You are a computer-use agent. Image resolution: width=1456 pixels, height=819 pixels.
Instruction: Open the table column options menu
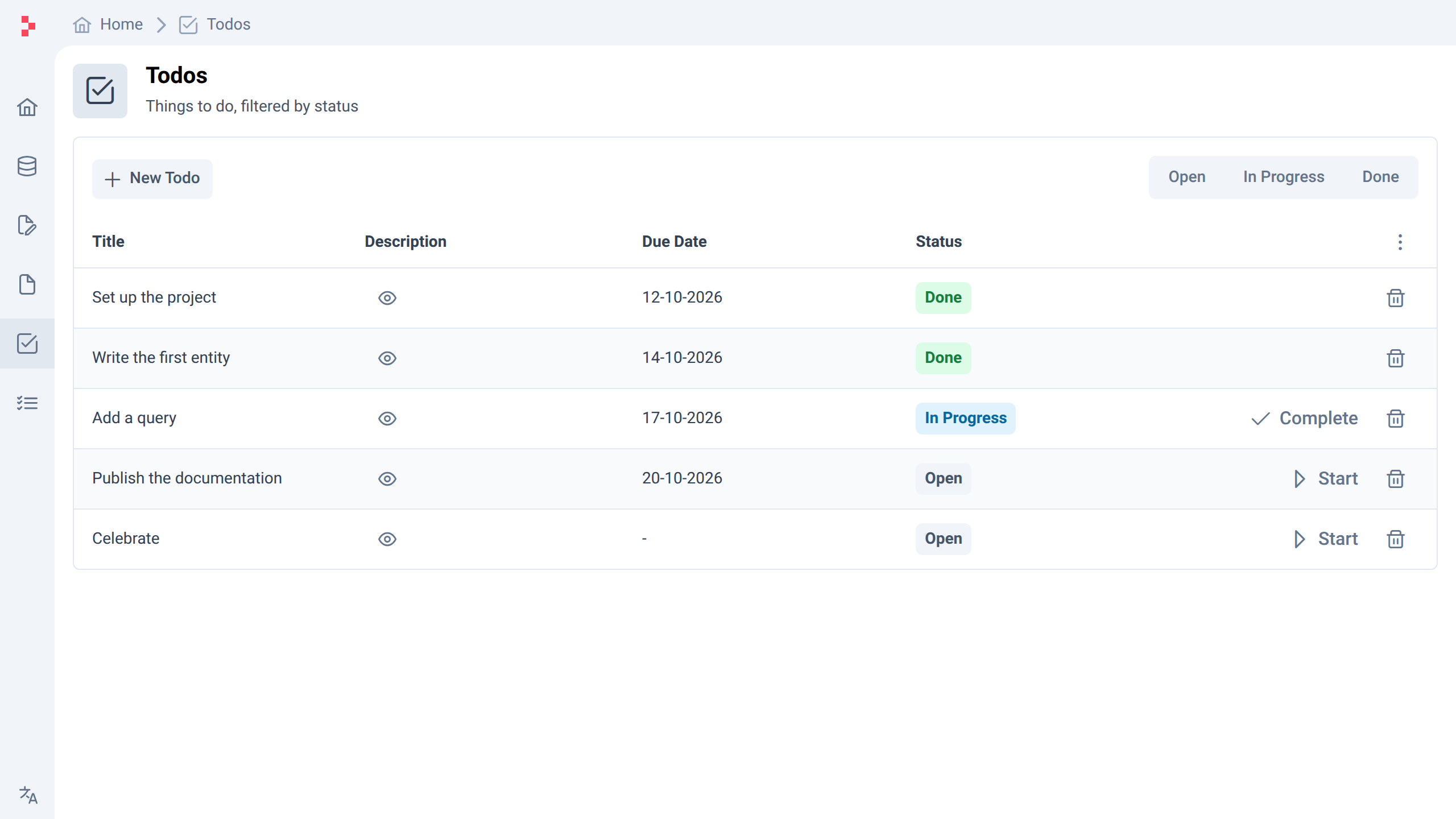pos(1400,242)
